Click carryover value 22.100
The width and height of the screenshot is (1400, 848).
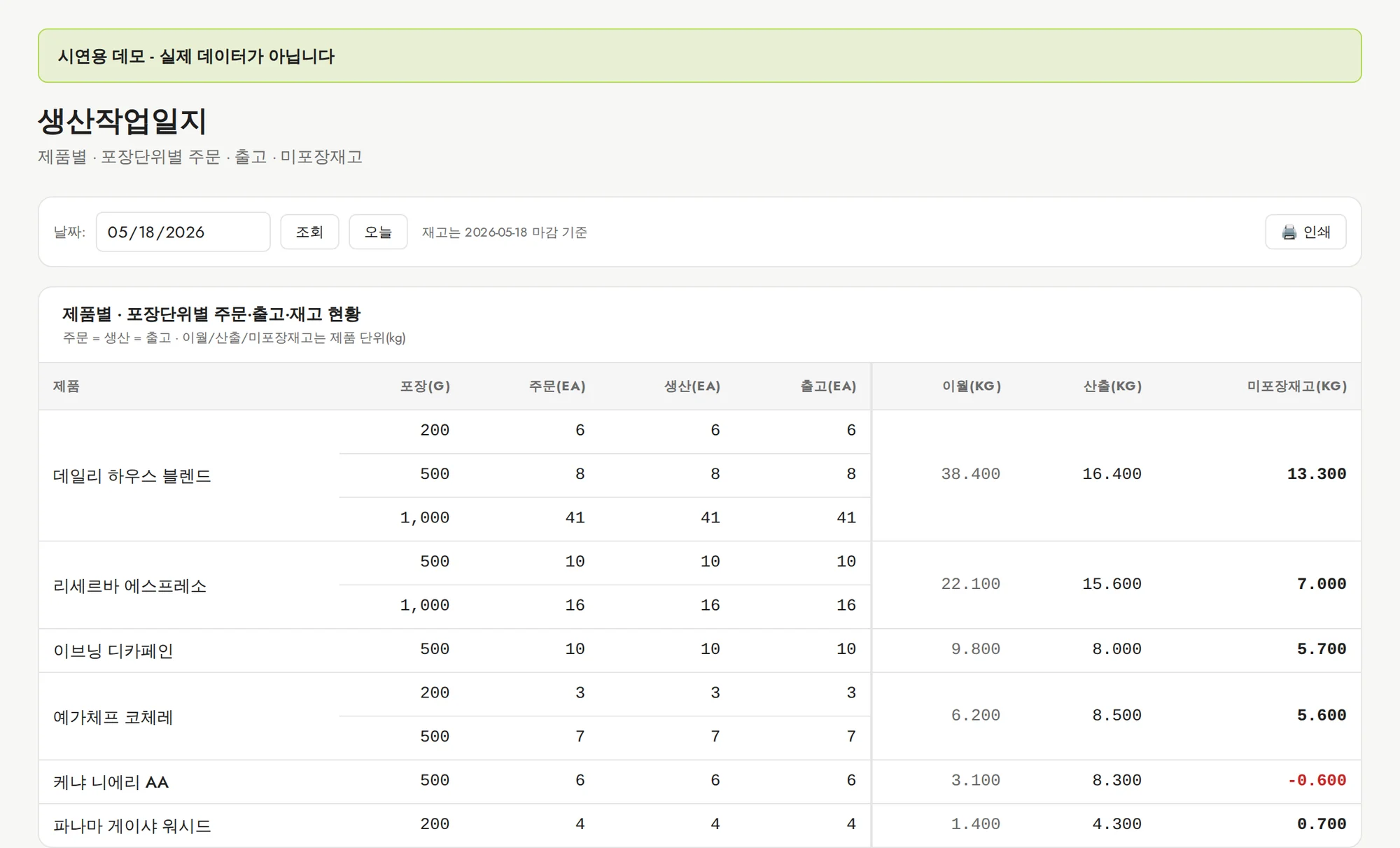(971, 584)
